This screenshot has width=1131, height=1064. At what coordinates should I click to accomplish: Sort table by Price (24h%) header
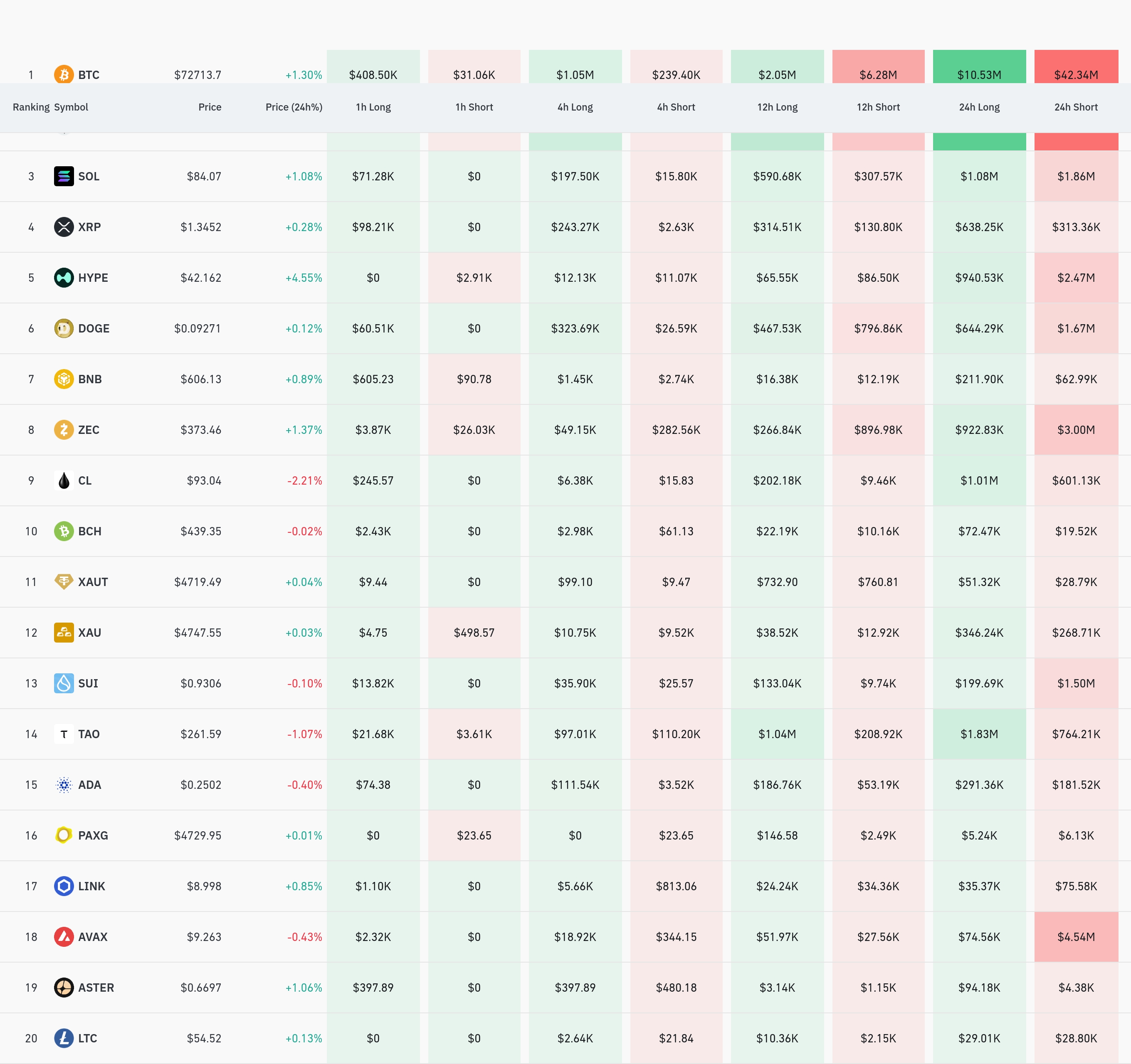(x=294, y=107)
